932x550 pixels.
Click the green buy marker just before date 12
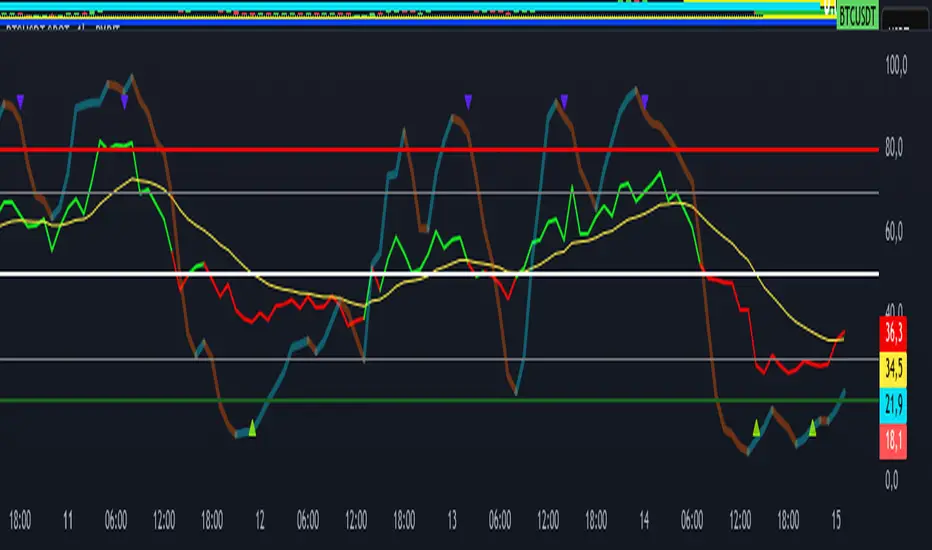pyautogui.click(x=252, y=428)
